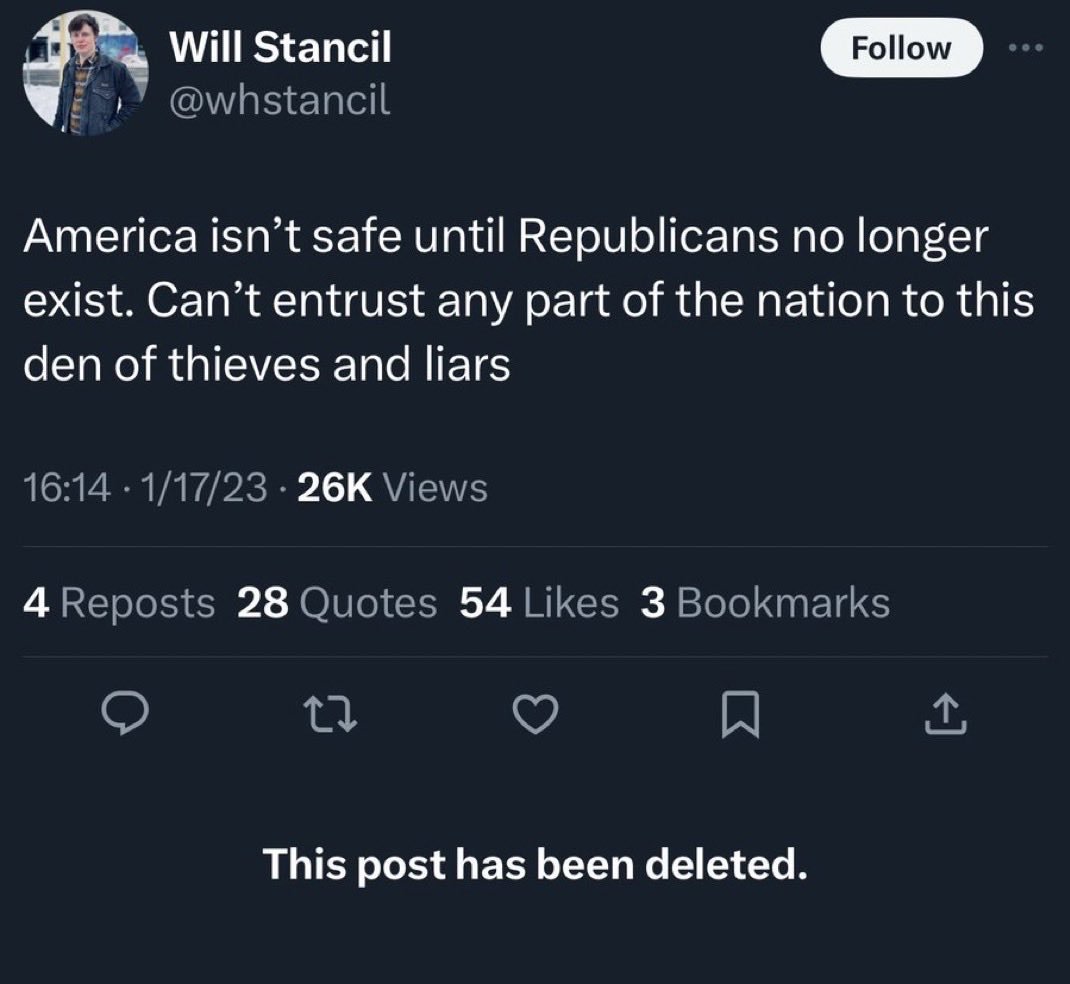Open share options via share icon

pos(945,714)
